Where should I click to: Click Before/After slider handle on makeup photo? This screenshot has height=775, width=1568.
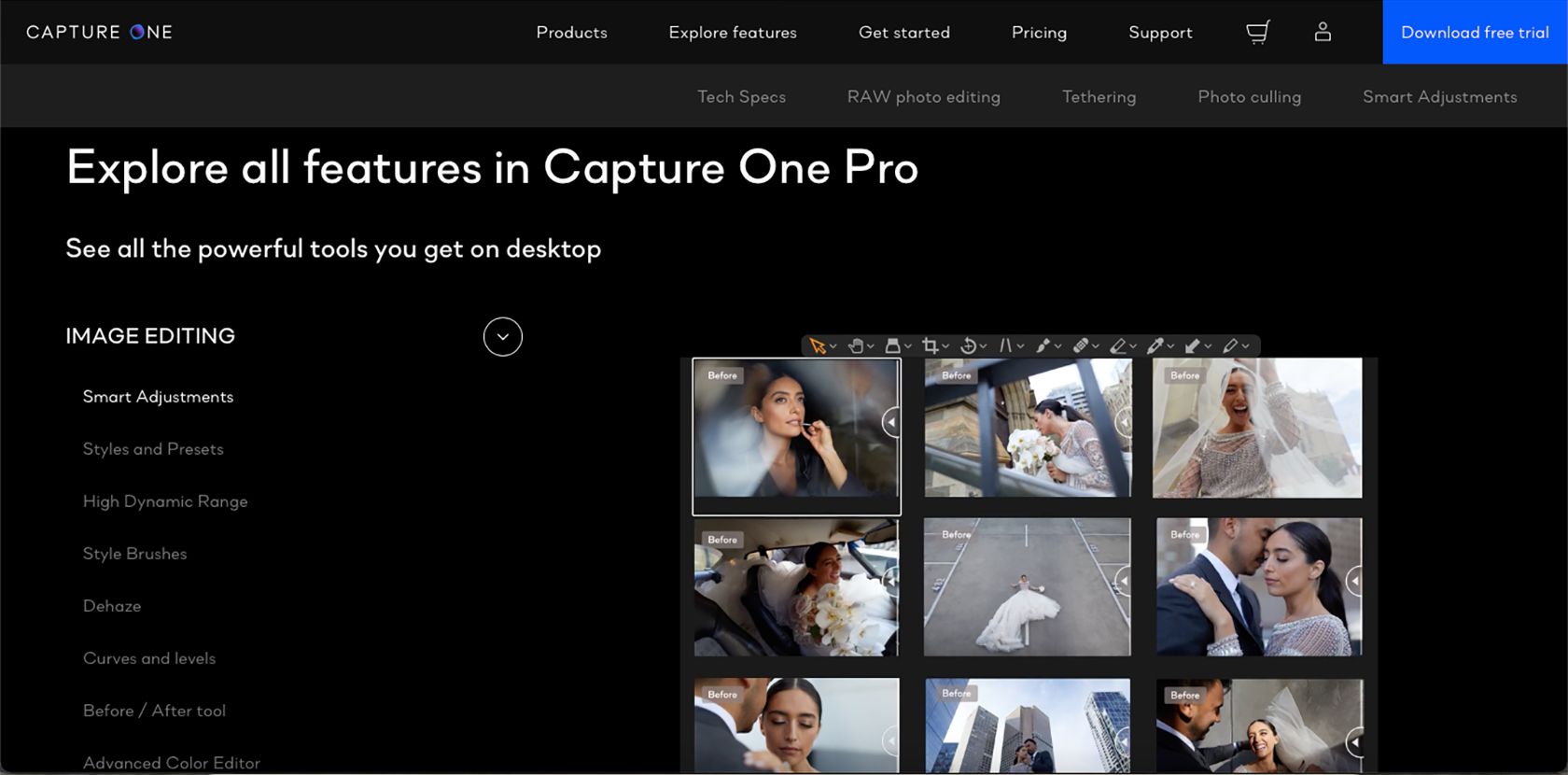tap(891, 422)
